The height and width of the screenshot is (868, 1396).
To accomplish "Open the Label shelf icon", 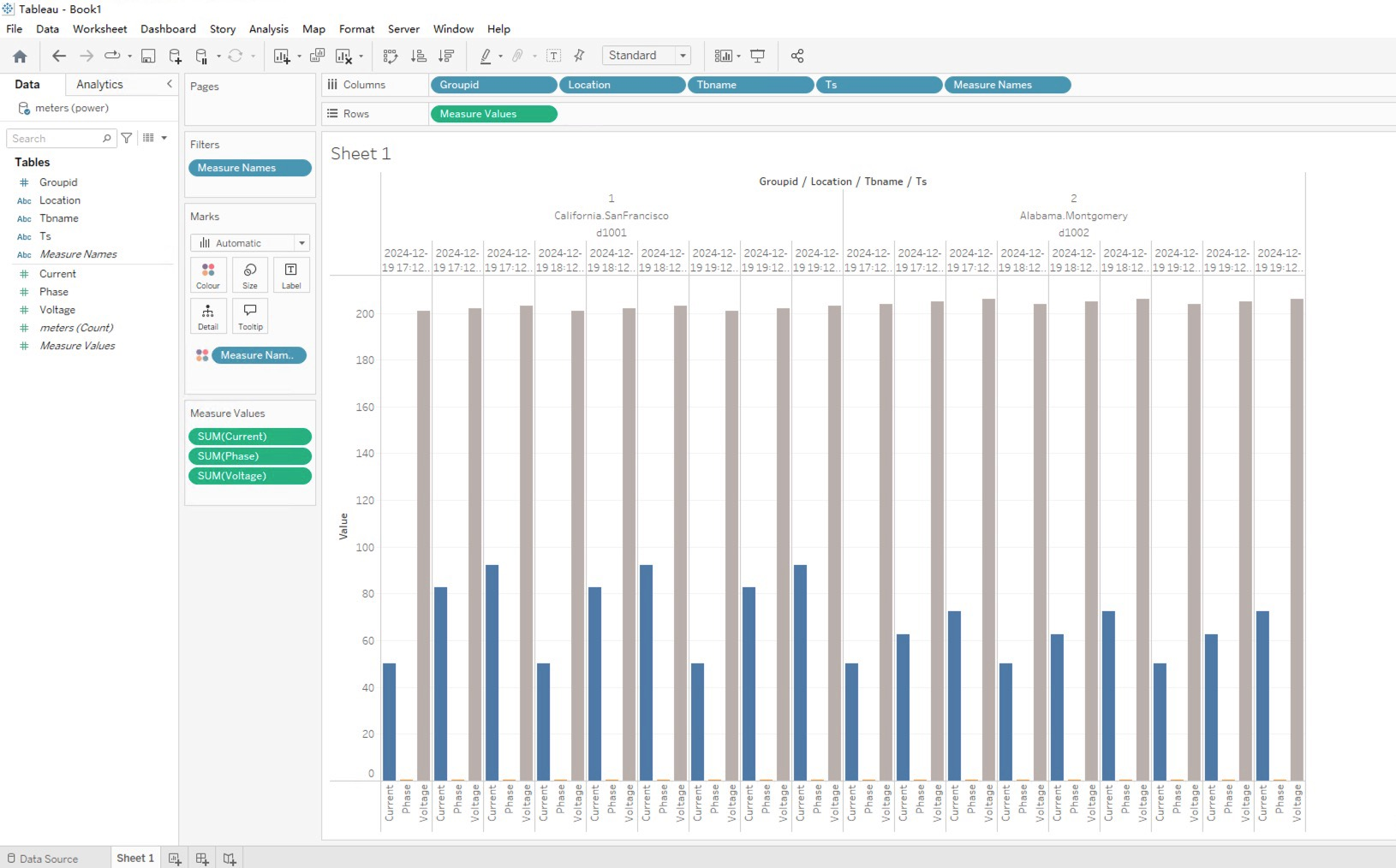I will [x=291, y=274].
